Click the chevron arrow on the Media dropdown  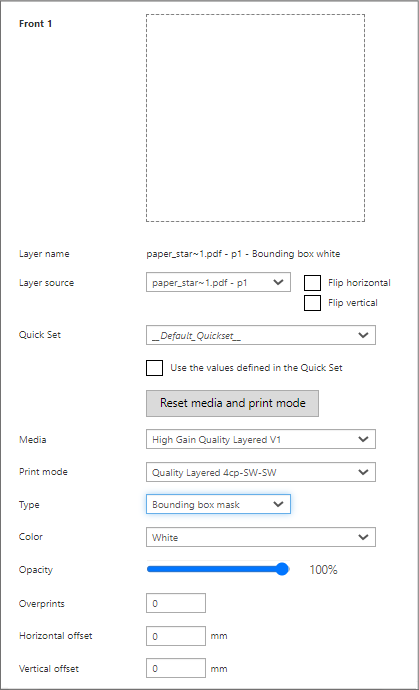point(363,439)
